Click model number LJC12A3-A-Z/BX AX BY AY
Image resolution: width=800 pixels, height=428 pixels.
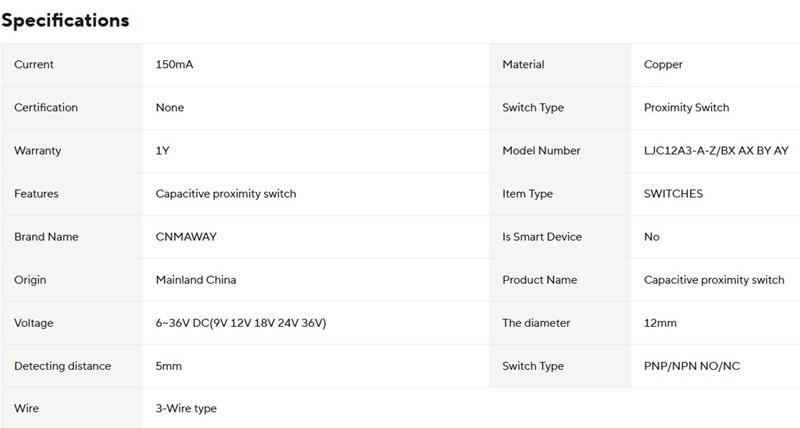pos(716,150)
